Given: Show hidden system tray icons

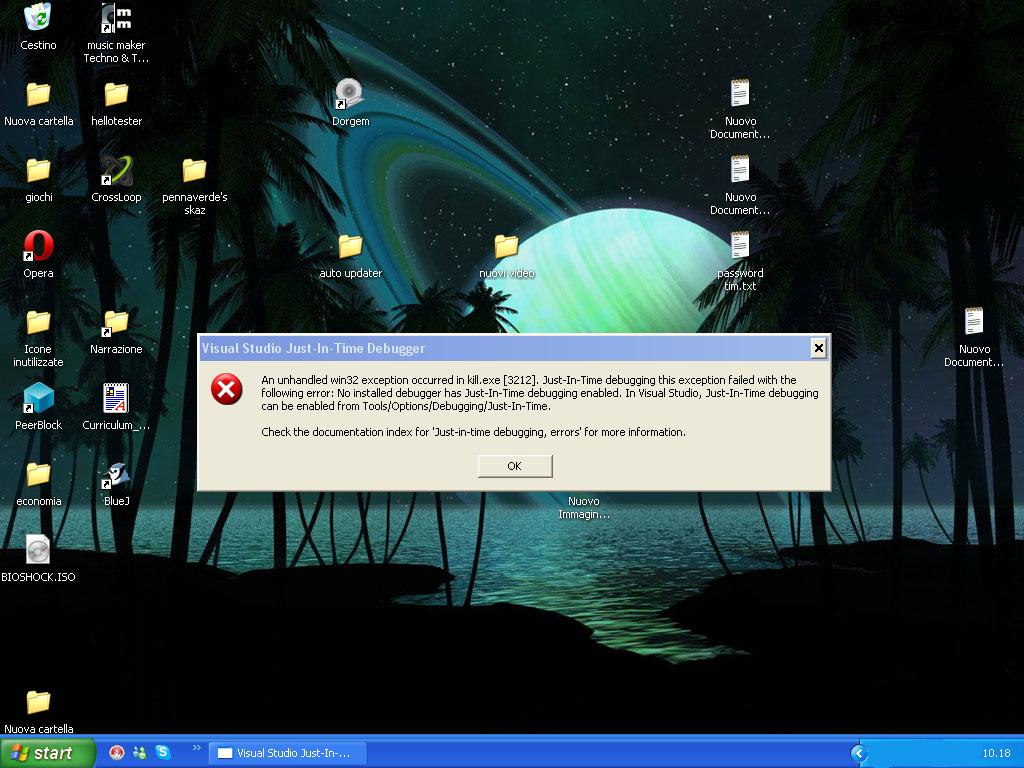Looking at the screenshot, I should [859, 753].
